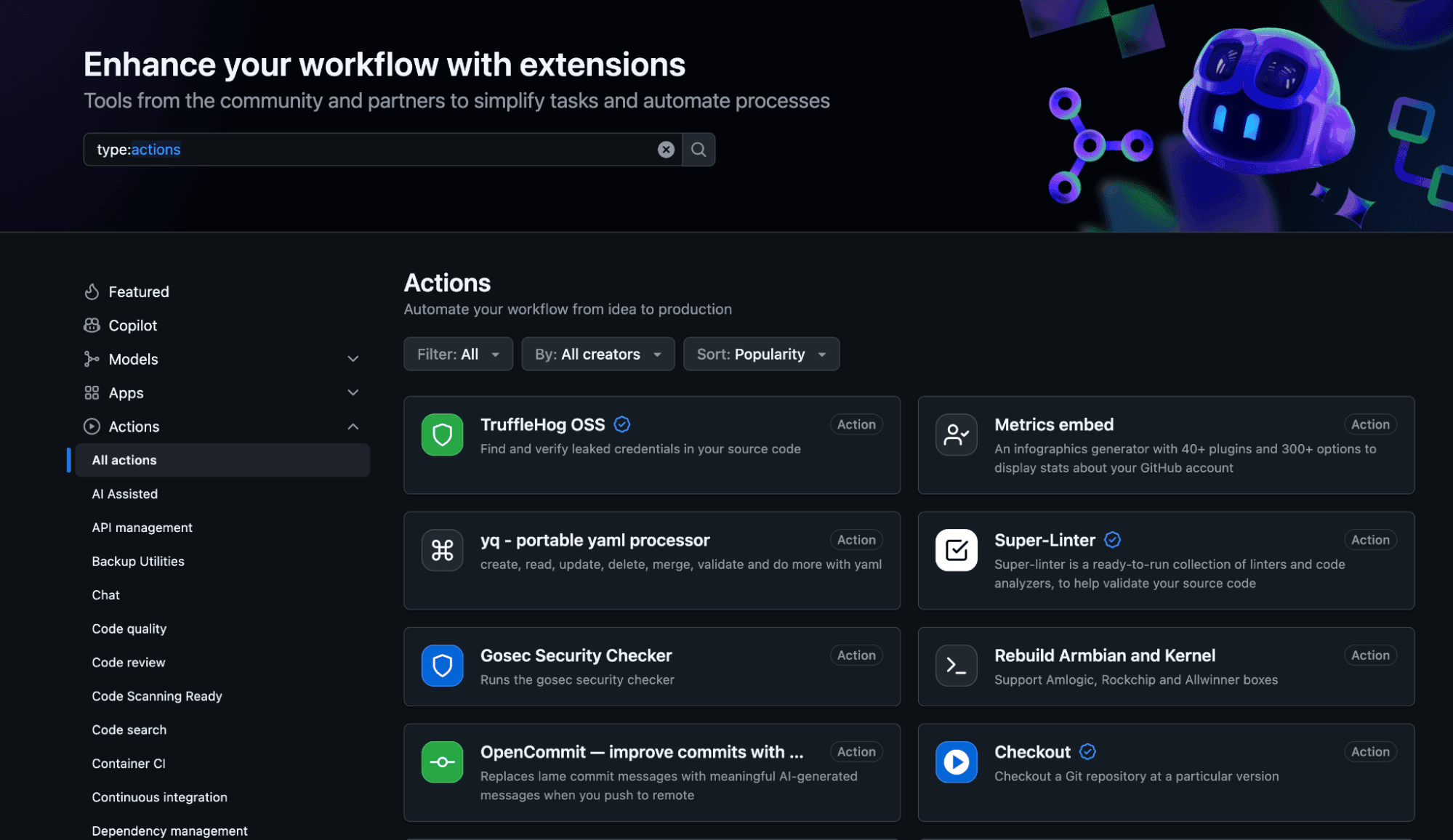Image resolution: width=1453 pixels, height=840 pixels.
Task: Go to Featured in the sidebar
Action: coord(139,291)
